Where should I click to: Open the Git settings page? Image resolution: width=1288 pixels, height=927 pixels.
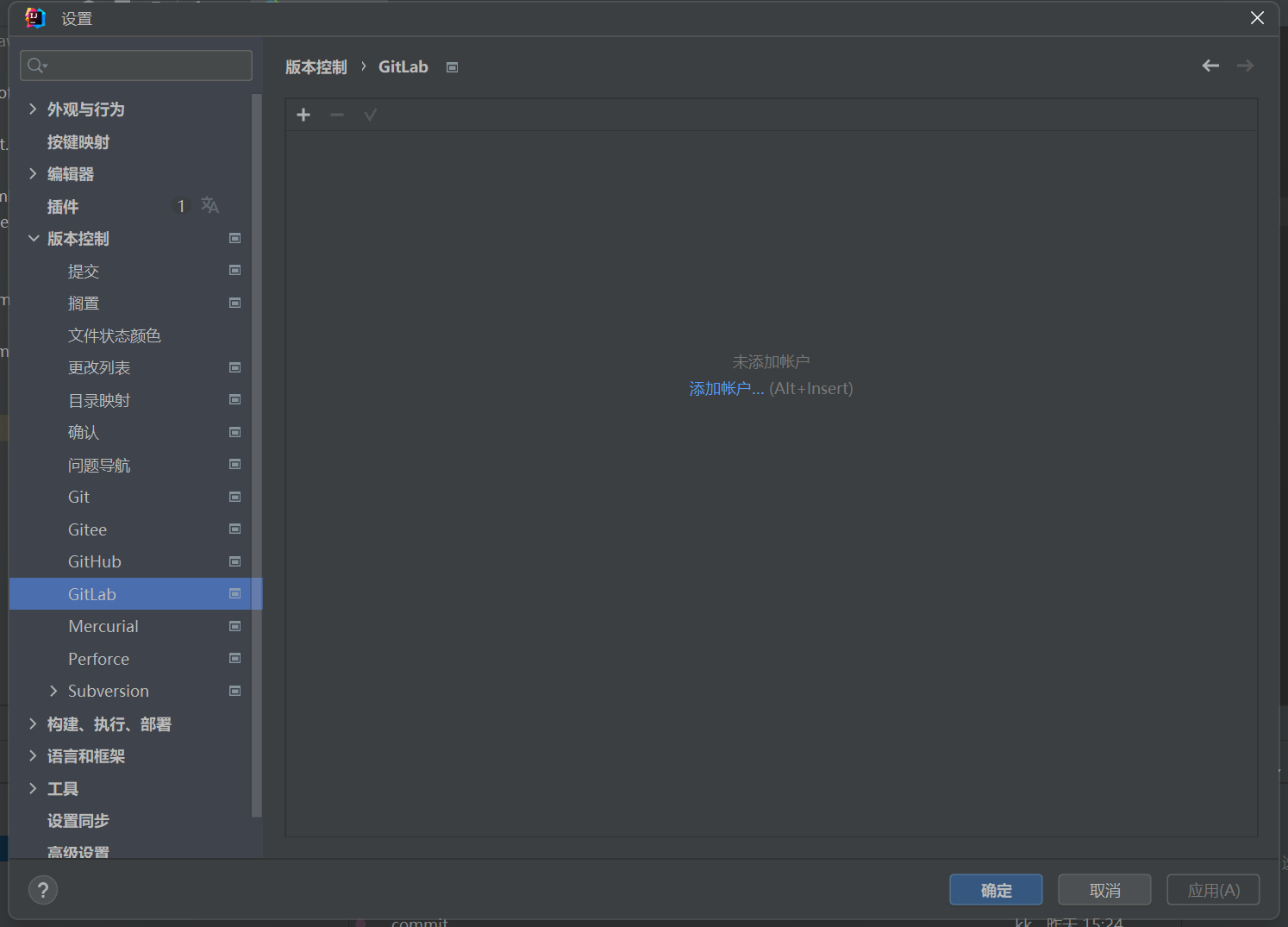pyautogui.click(x=78, y=497)
